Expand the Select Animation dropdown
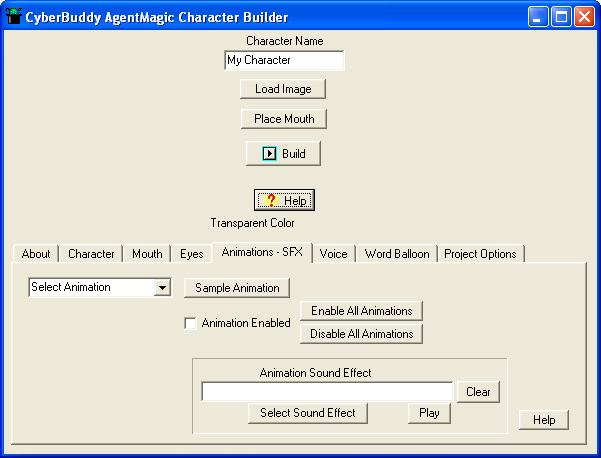 click(x=162, y=288)
